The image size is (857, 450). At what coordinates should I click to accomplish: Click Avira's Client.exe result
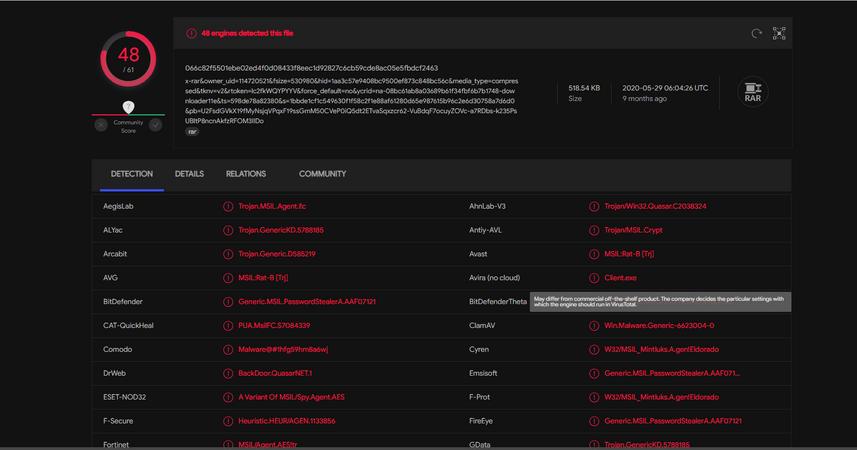(620, 278)
